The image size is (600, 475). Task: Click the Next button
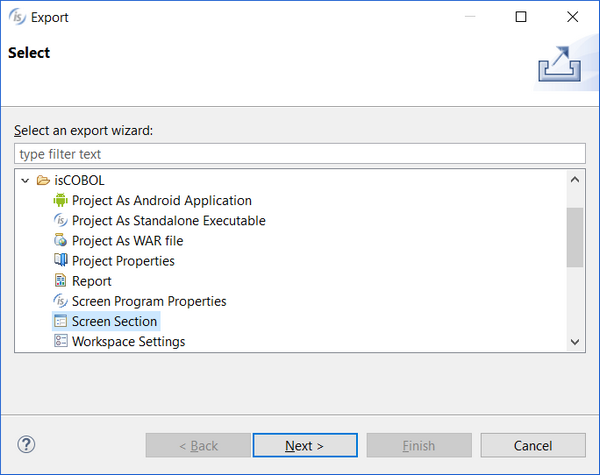(305, 446)
